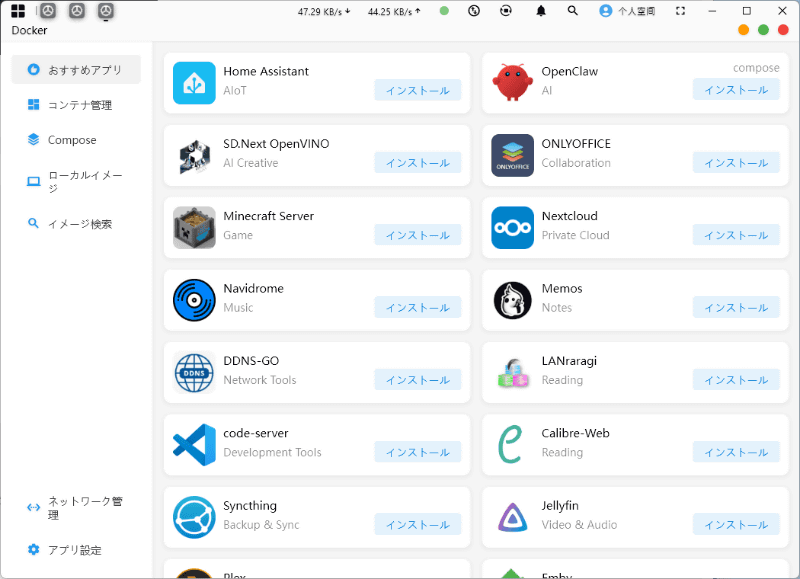Install Minecraft Server
This screenshot has height=579, width=800.
click(418, 235)
